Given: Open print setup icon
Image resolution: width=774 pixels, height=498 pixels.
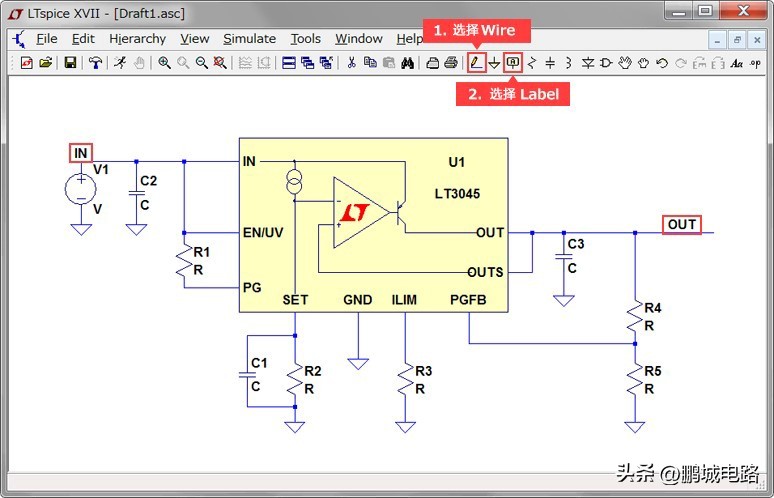Looking at the screenshot, I should pos(432,63).
